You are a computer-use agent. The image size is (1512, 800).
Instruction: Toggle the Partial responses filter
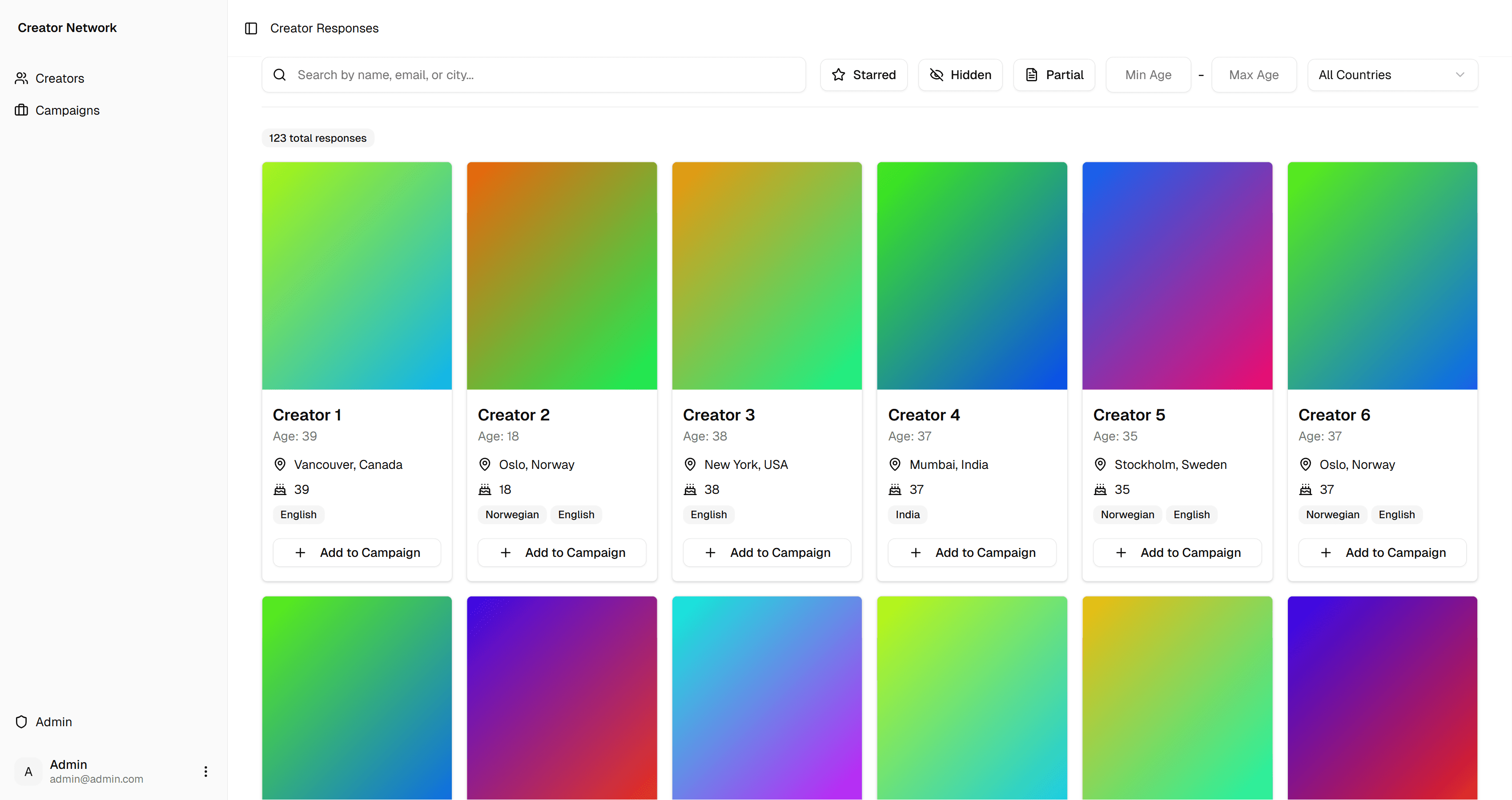[1054, 75]
